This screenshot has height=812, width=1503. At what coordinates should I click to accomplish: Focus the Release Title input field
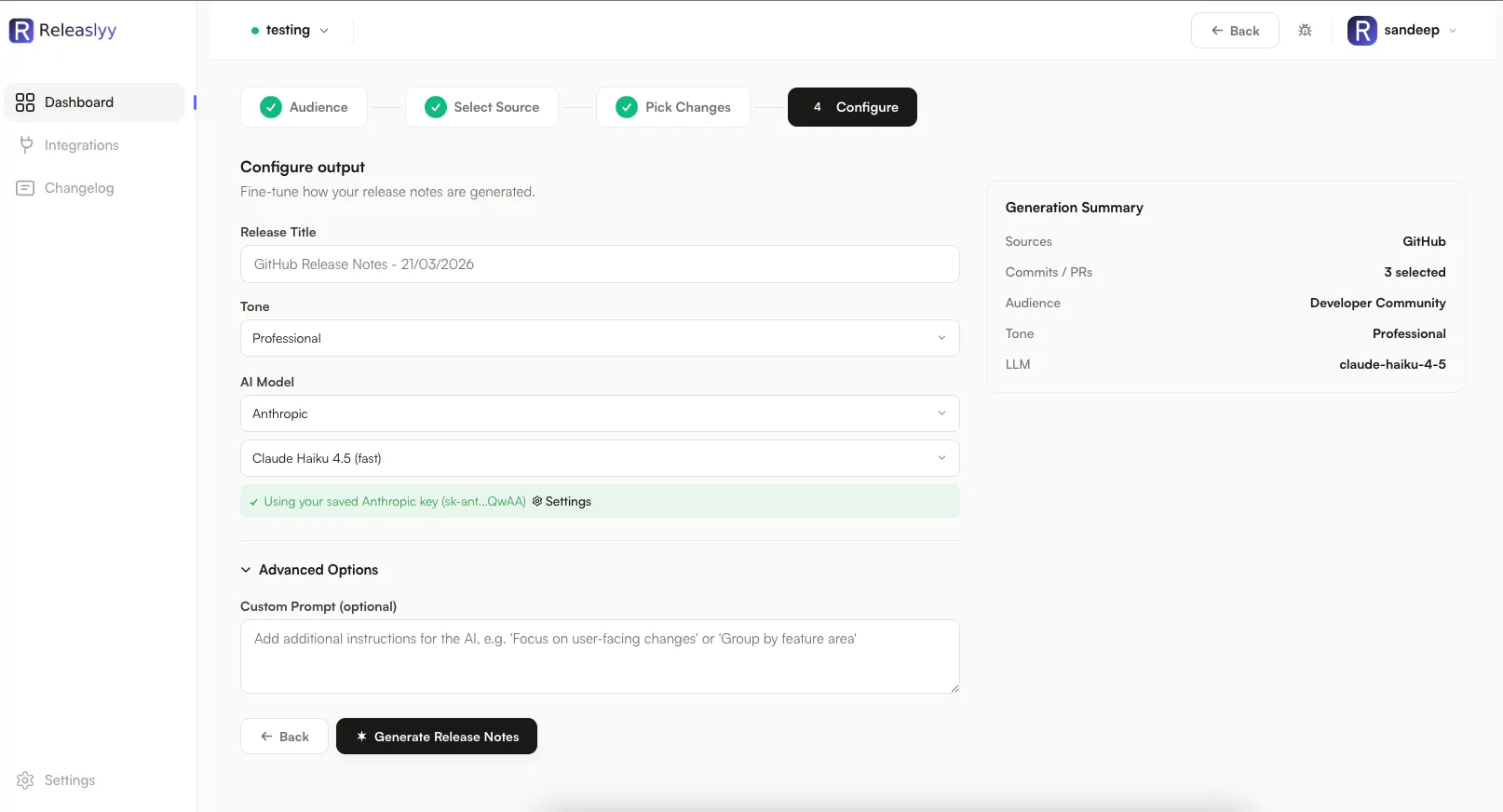600,264
